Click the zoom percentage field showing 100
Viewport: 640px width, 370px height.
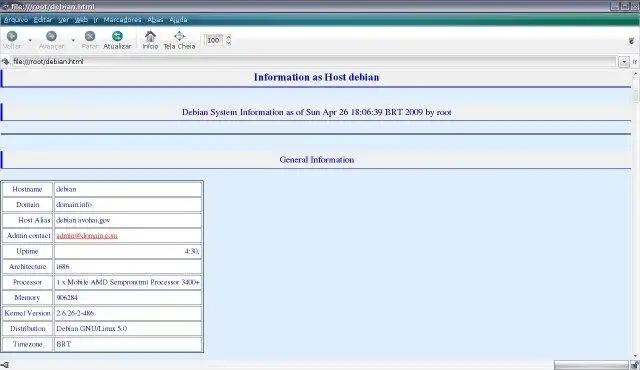click(214, 40)
